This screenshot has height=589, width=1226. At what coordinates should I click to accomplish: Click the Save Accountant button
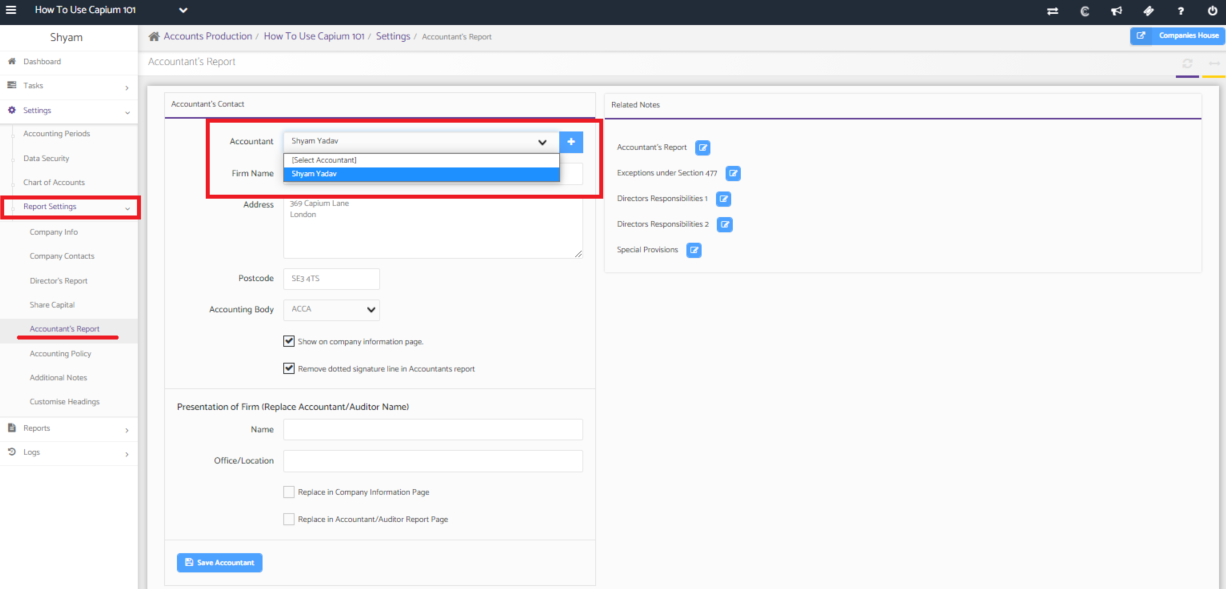tap(219, 562)
